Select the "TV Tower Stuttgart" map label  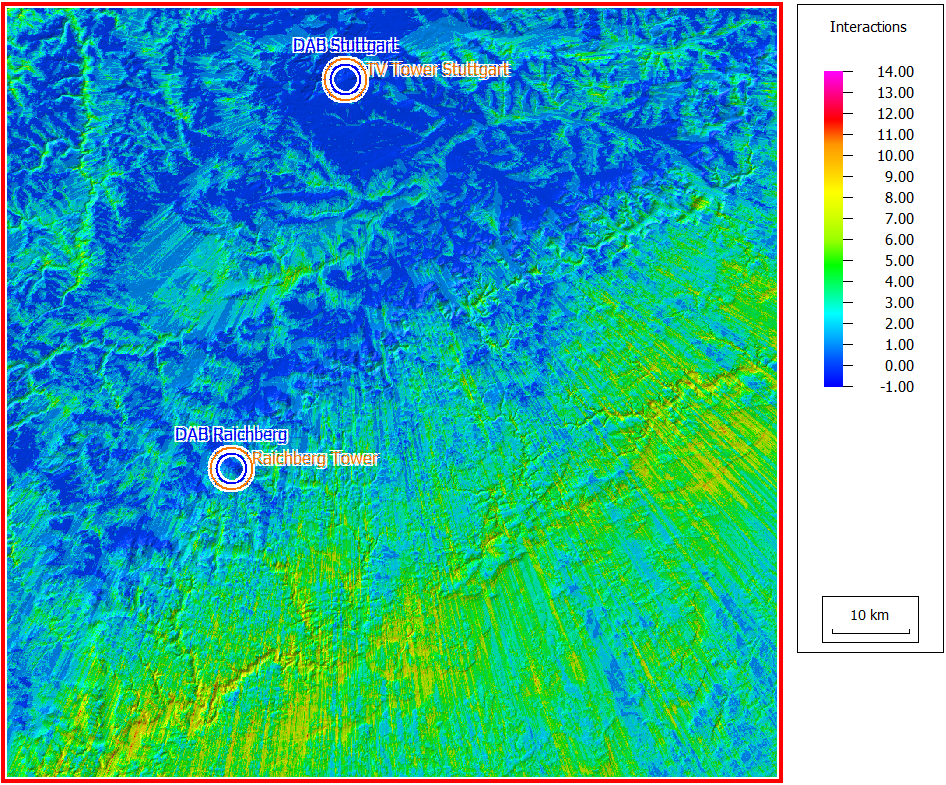click(x=439, y=70)
